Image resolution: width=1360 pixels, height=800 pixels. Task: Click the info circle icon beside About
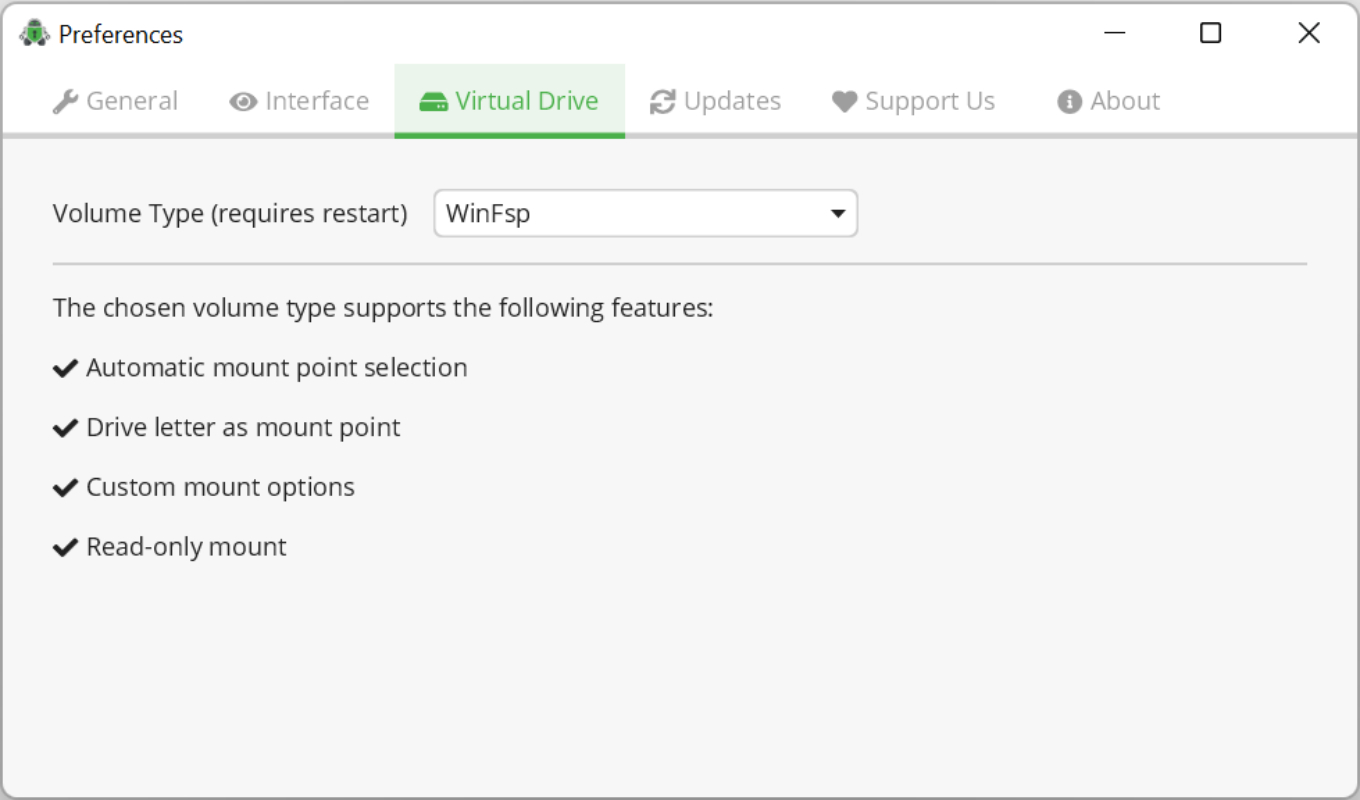click(x=1070, y=102)
